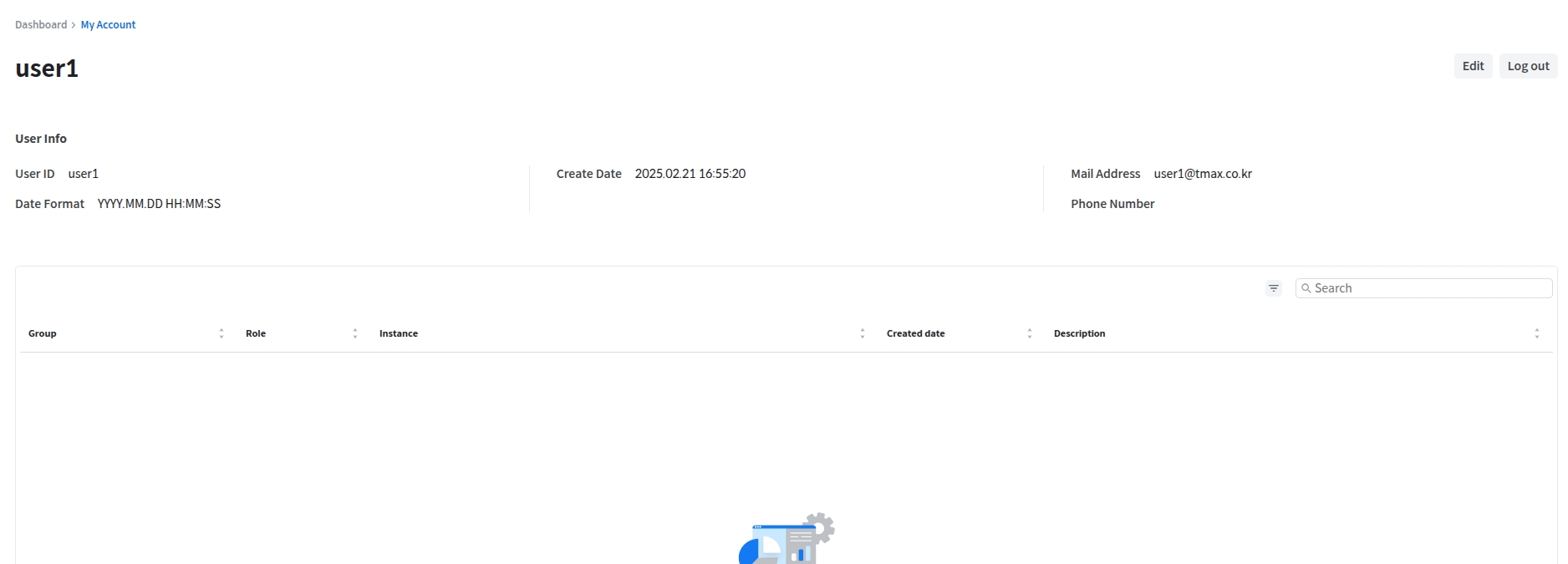Image resolution: width=1568 pixels, height=564 pixels.
Task: Click sort arrows in Role column
Action: pos(355,333)
